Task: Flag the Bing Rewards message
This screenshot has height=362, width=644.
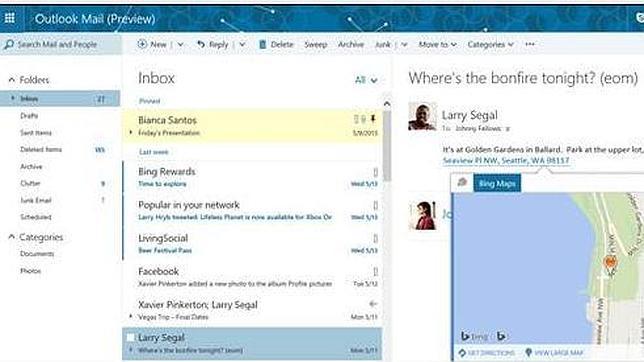Action: [375, 172]
